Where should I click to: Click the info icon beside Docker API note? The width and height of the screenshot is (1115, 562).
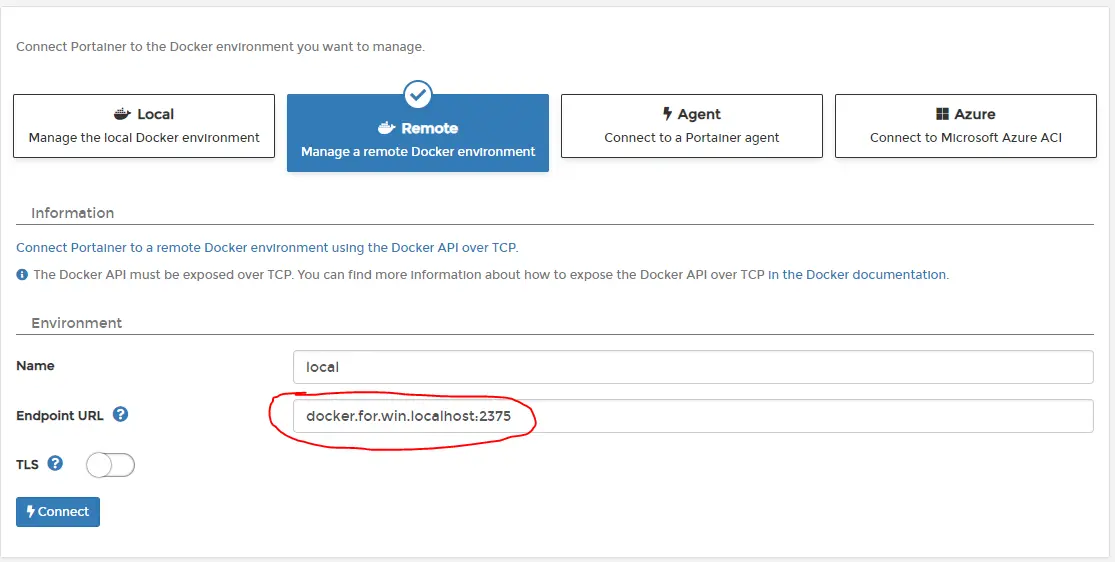pos(22,275)
